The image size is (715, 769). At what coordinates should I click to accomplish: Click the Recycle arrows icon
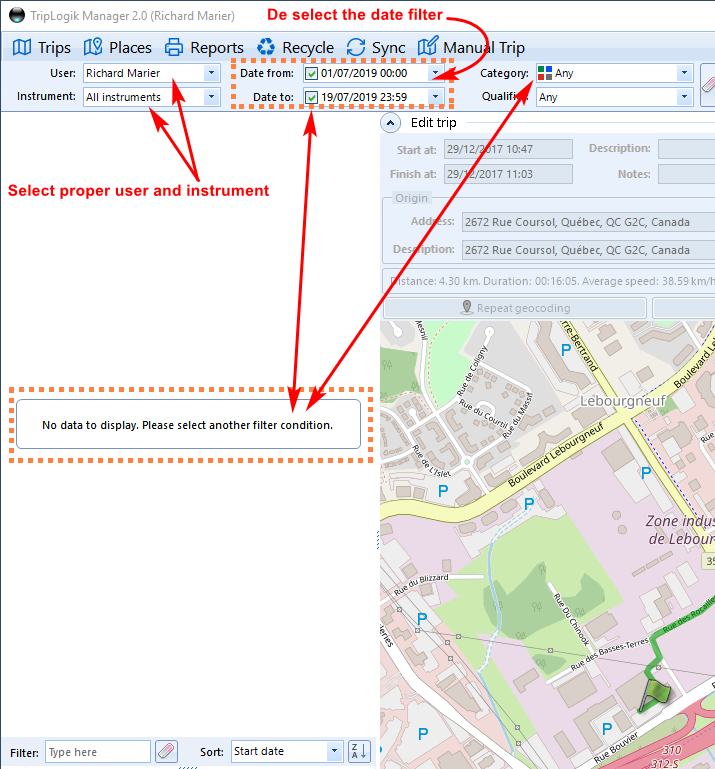266,48
